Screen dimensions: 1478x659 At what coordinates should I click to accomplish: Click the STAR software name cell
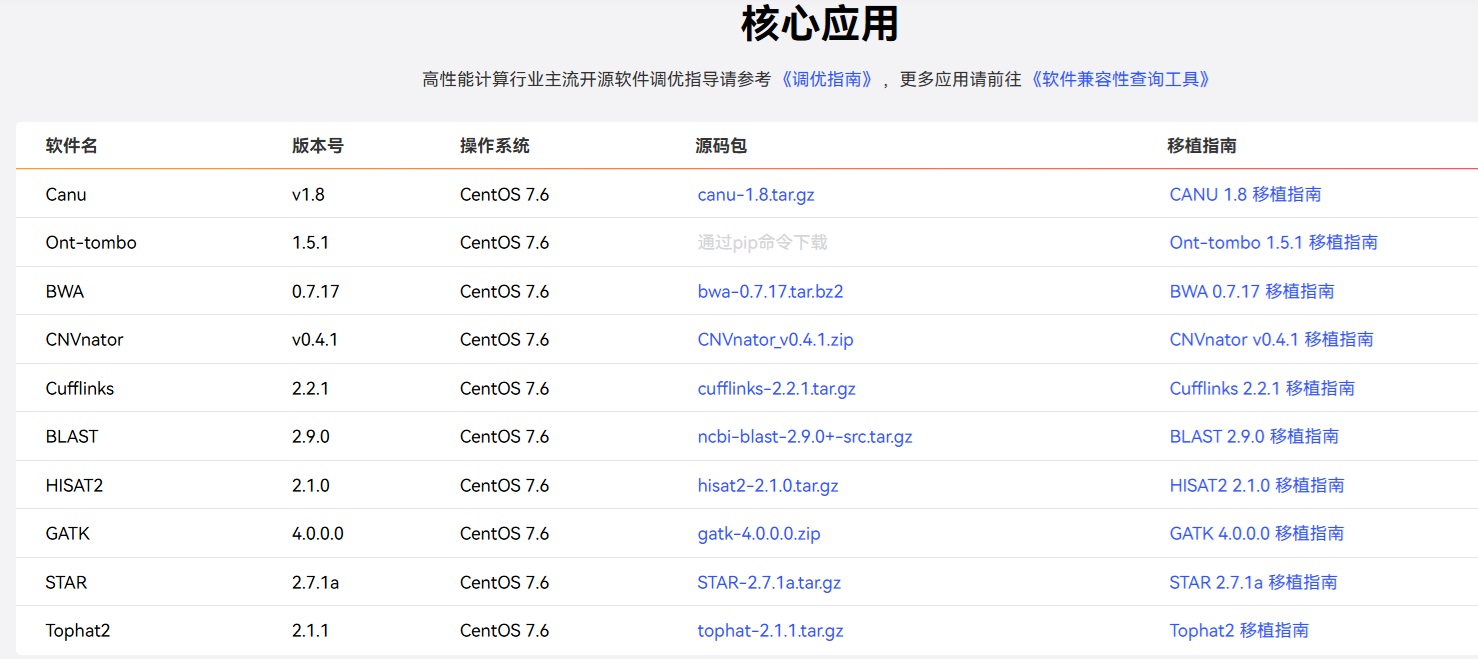(67, 582)
